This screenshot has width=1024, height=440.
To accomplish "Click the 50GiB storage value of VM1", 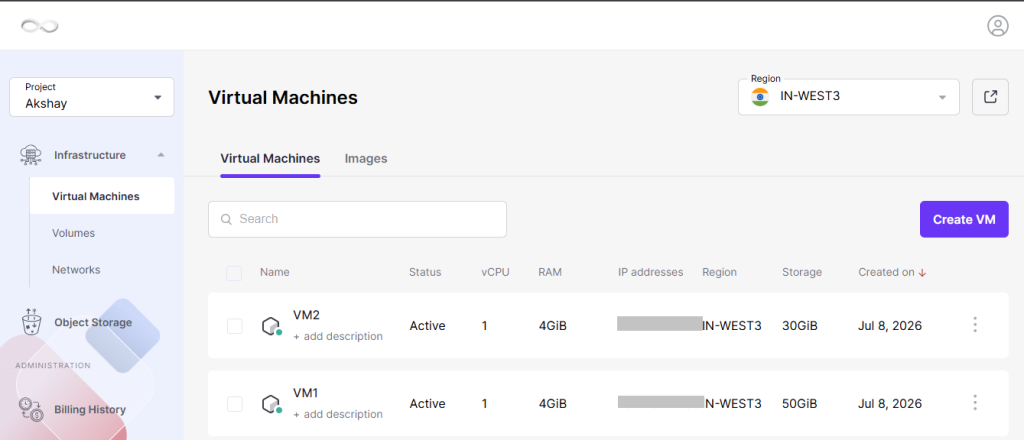I will [799, 404].
